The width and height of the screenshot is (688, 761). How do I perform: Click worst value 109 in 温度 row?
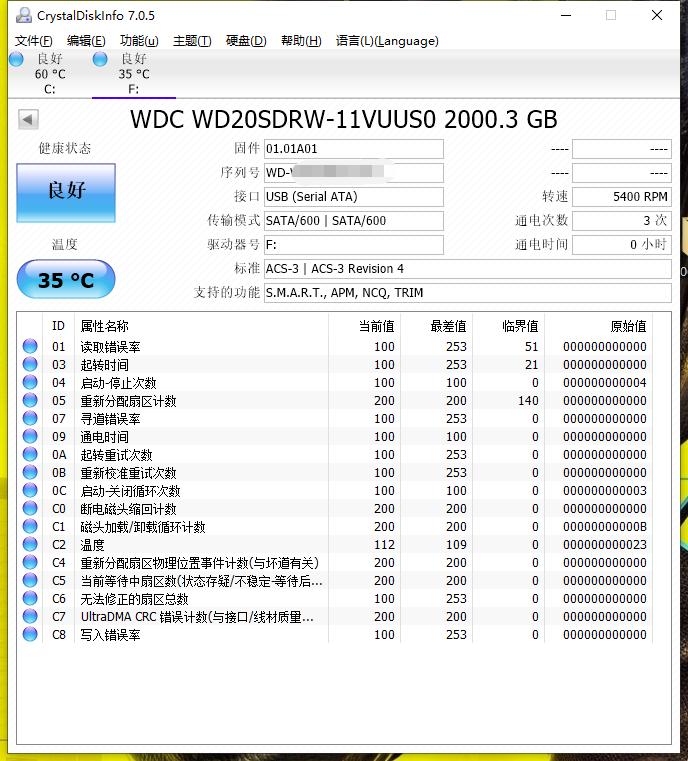tap(456, 544)
